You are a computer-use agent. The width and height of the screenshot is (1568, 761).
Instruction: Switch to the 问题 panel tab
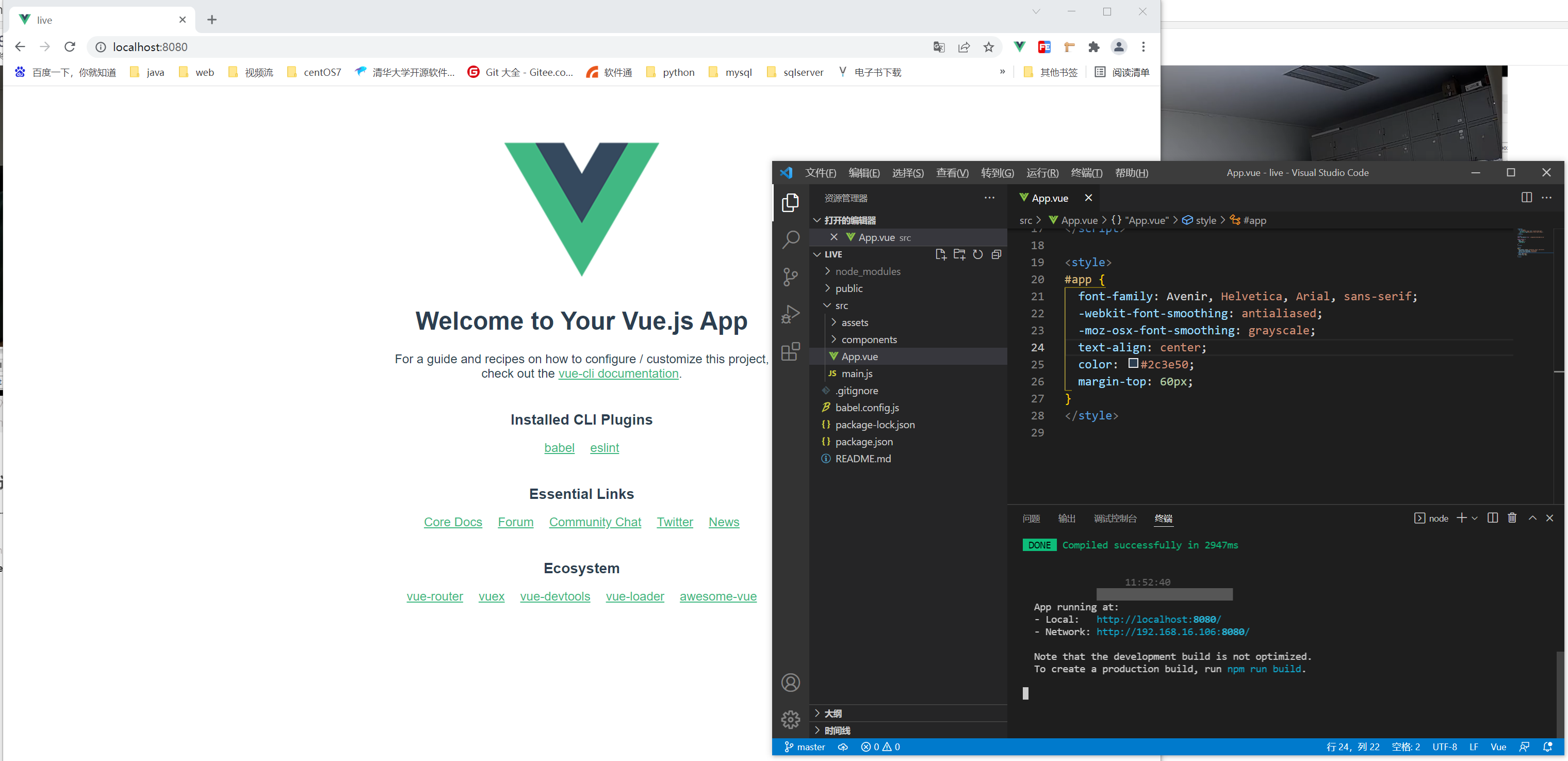click(1031, 519)
